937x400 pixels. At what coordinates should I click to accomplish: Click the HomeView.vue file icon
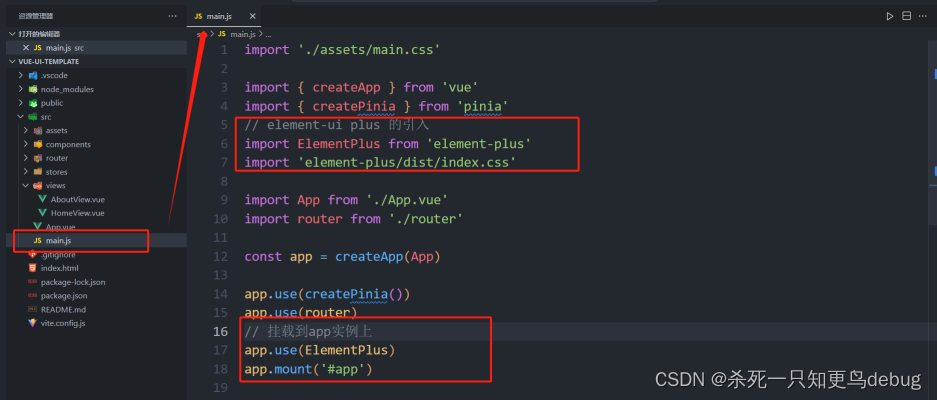click(x=41, y=213)
